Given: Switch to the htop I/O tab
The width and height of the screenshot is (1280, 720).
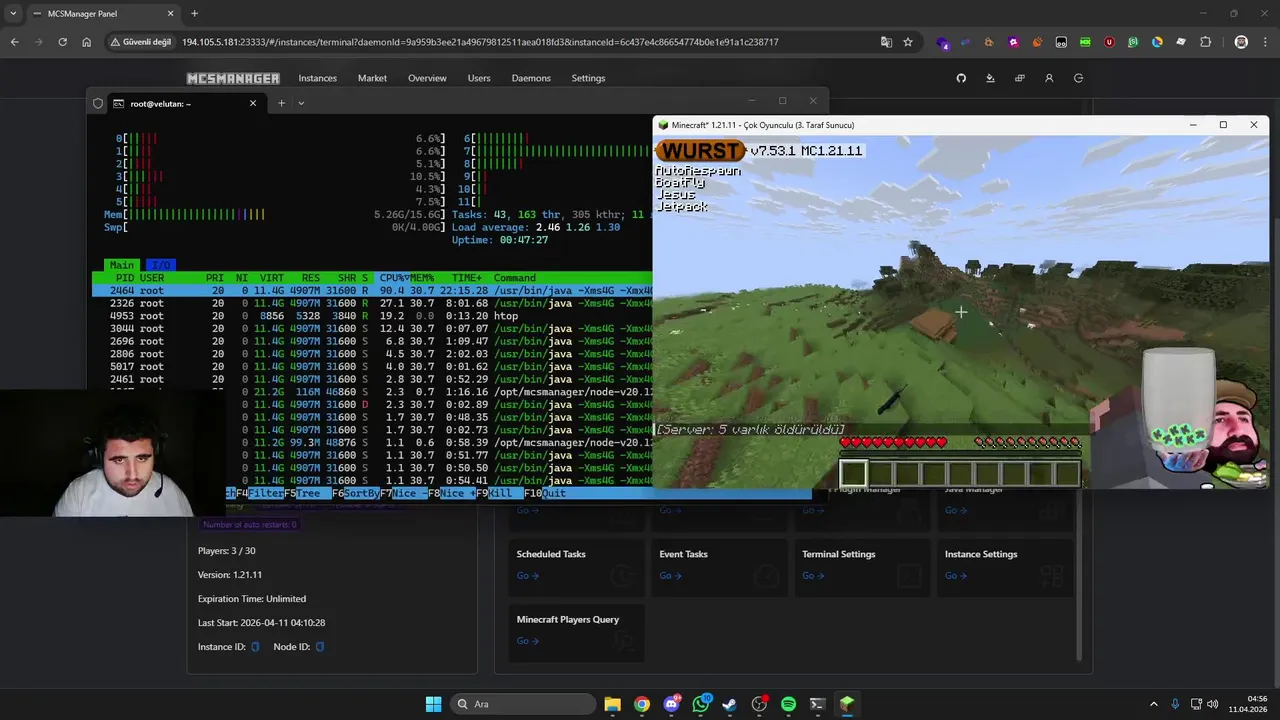Looking at the screenshot, I should click(160, 265).
